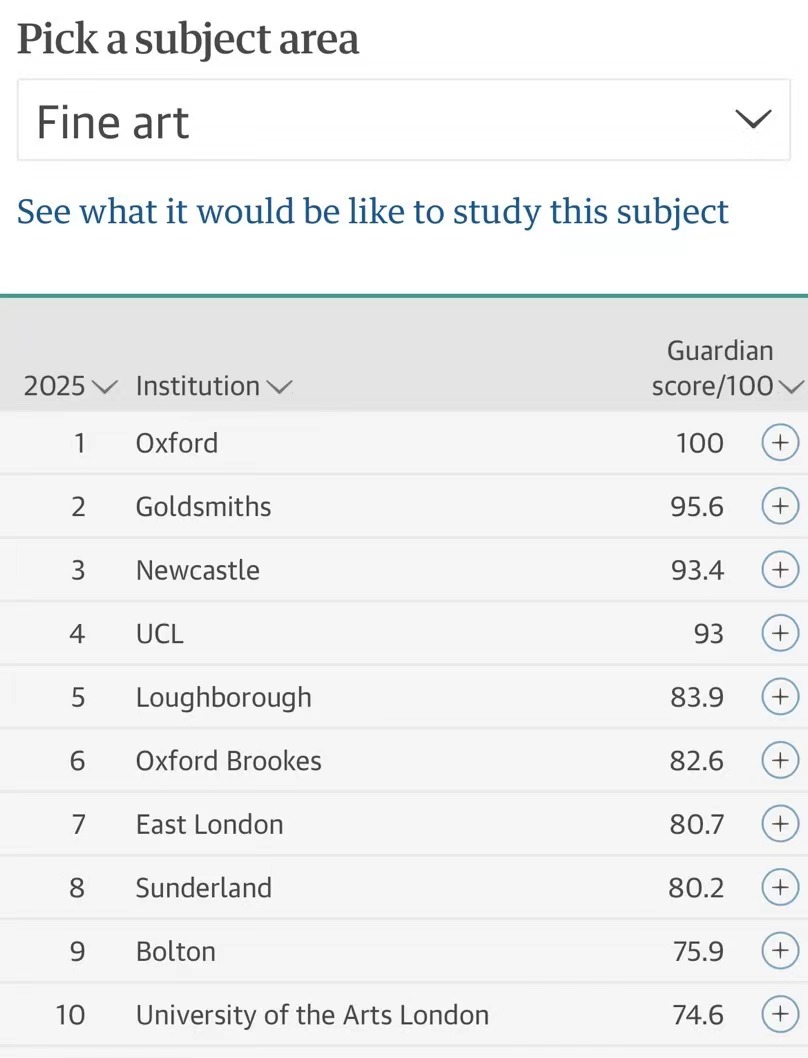Open Sunderland row with plus icon

(780, 887)
